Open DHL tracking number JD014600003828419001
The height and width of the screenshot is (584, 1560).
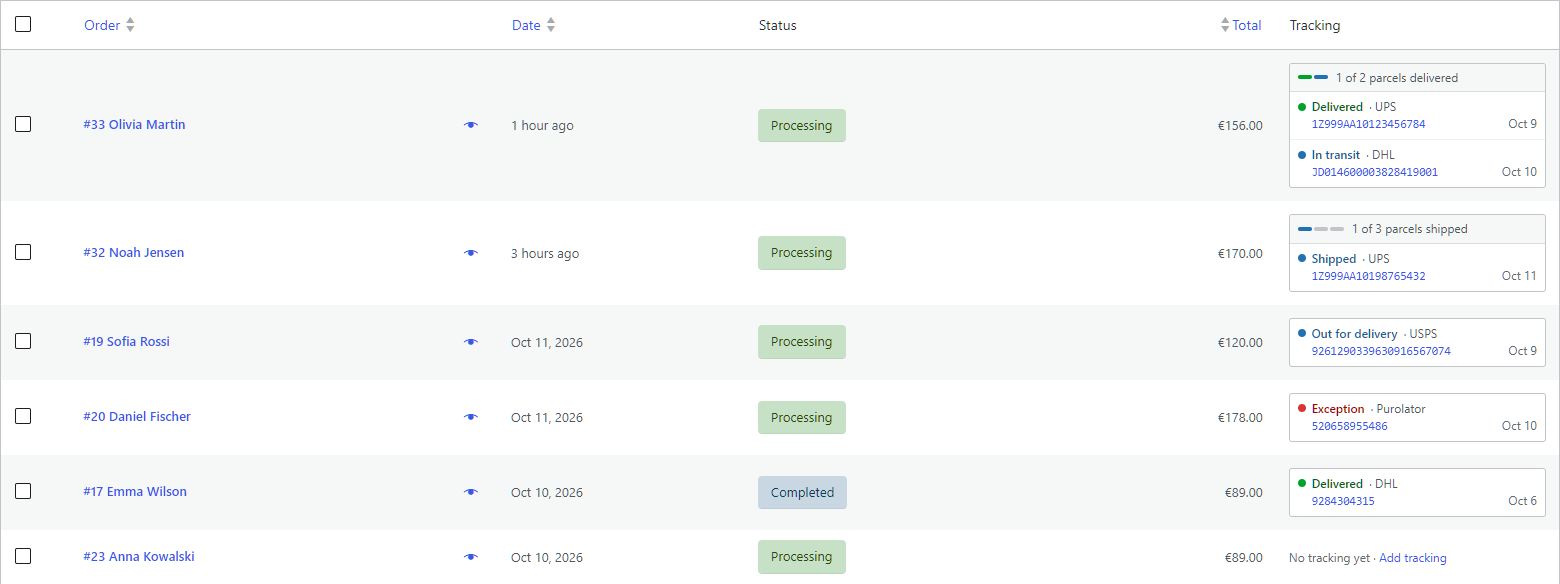tap(1374, 172)
